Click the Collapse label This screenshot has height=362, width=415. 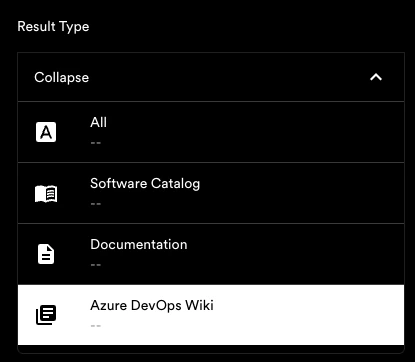[x=62, y=77]
